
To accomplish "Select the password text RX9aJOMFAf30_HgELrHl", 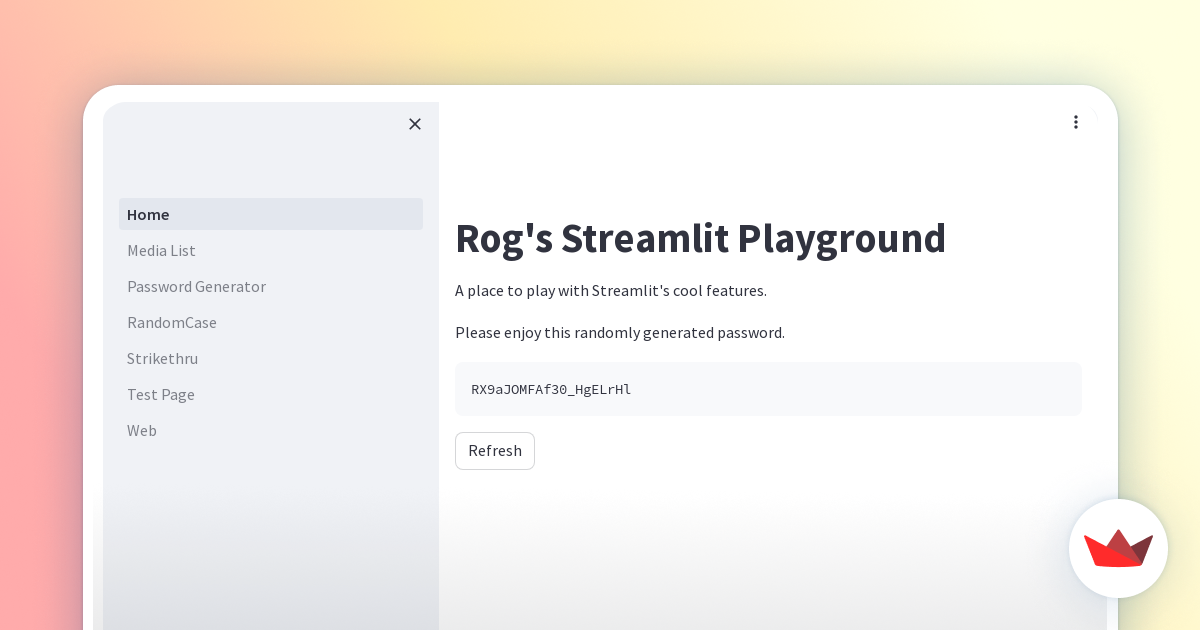I will (551, 390).
